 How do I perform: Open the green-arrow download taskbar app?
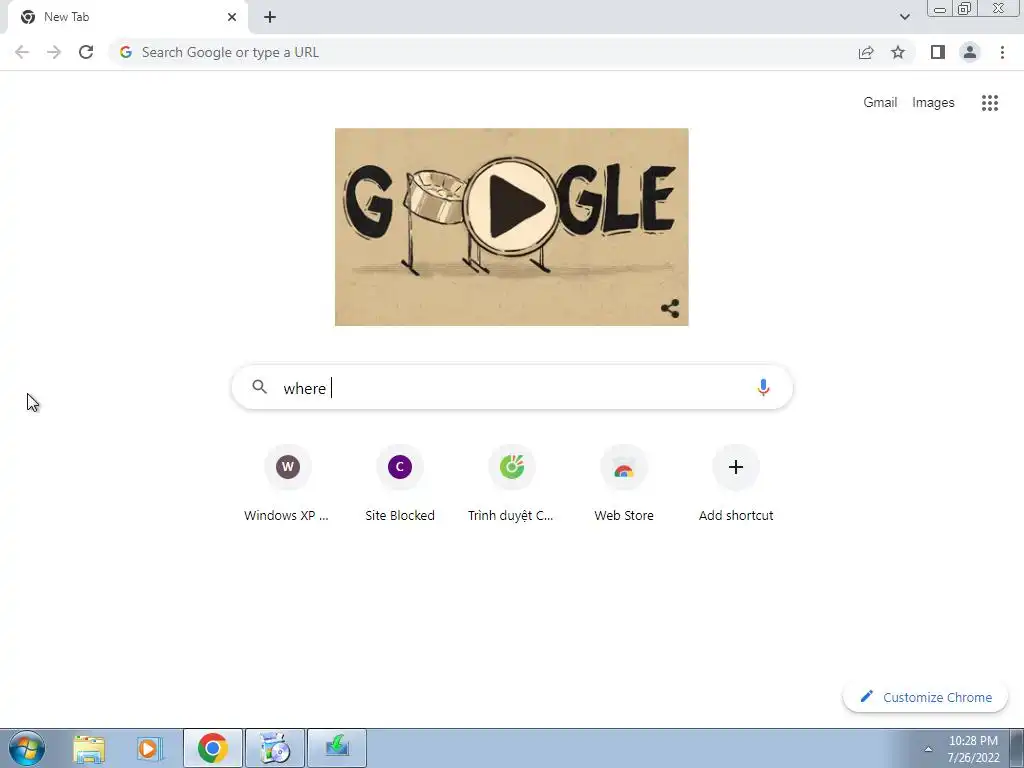(337, 748)
